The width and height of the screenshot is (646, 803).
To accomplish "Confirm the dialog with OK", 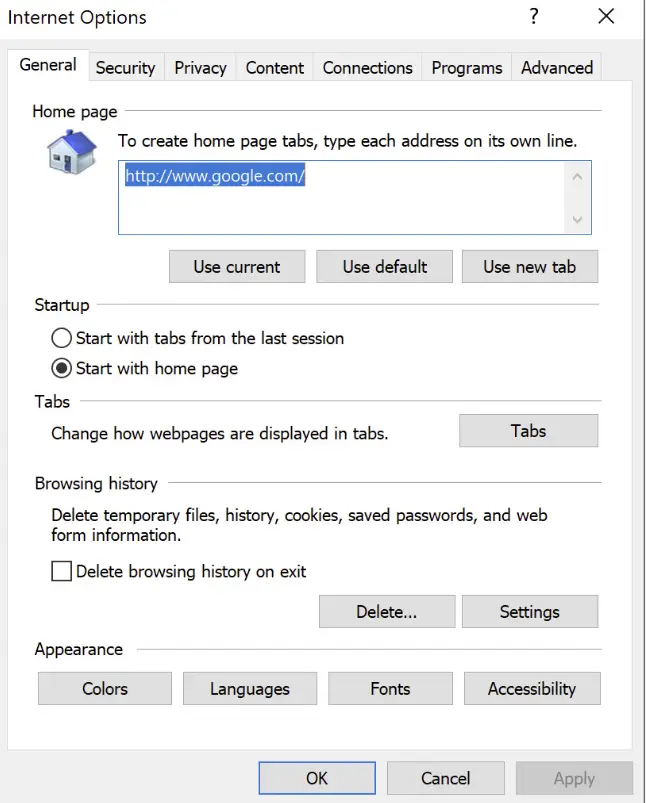I will pyautogui.click(x=316, y=778).
